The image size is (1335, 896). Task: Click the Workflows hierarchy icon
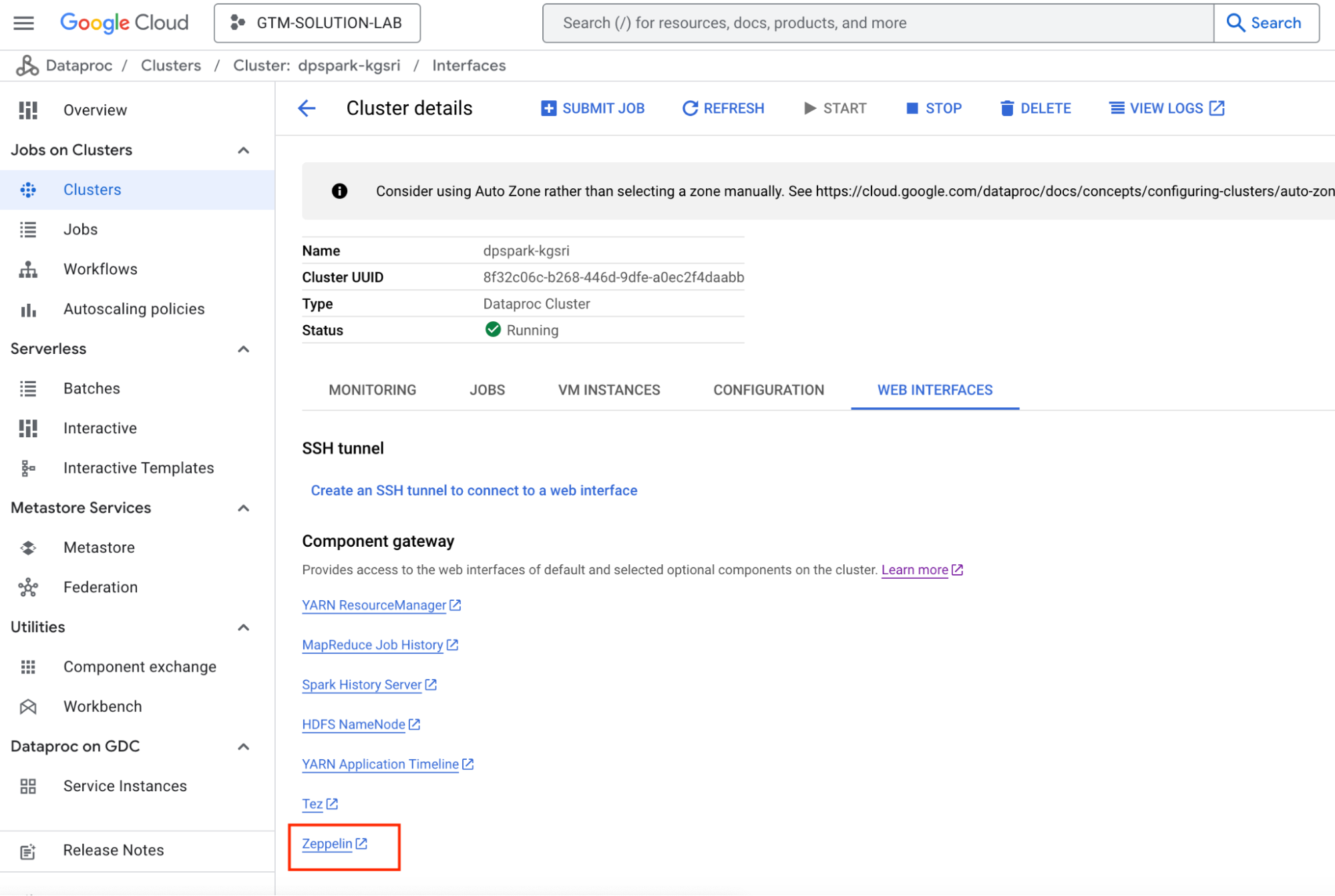(x=28, y=269)
